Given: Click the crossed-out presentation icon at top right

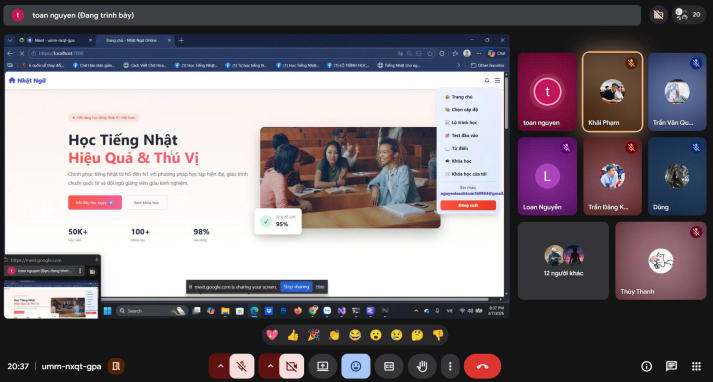Looking at the screenshot, I should pos(658,15).
